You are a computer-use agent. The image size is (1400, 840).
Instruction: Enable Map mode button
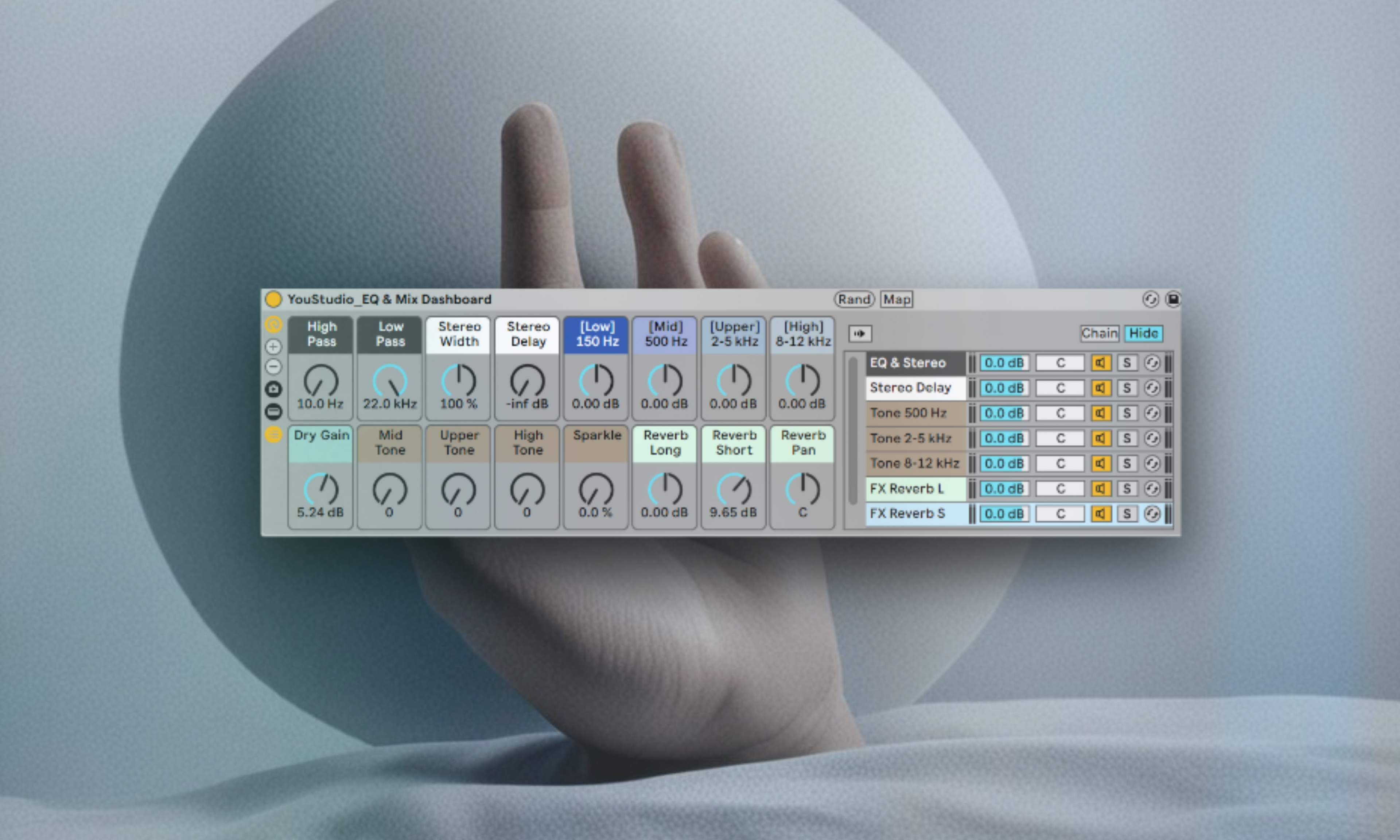click(x=897, y=299)
